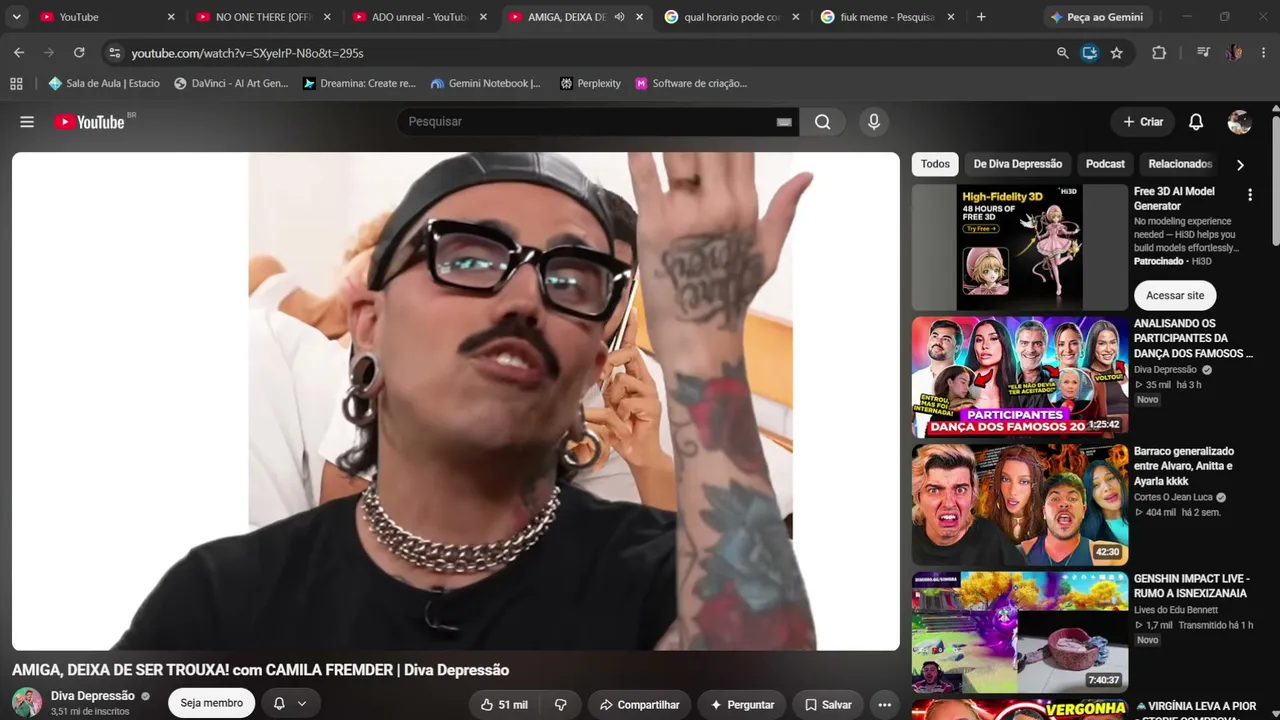The height and width of the screenshot is (720, 1280).
Task: Open the browser extensions puzzle icon
Action: coord(1159,53)
